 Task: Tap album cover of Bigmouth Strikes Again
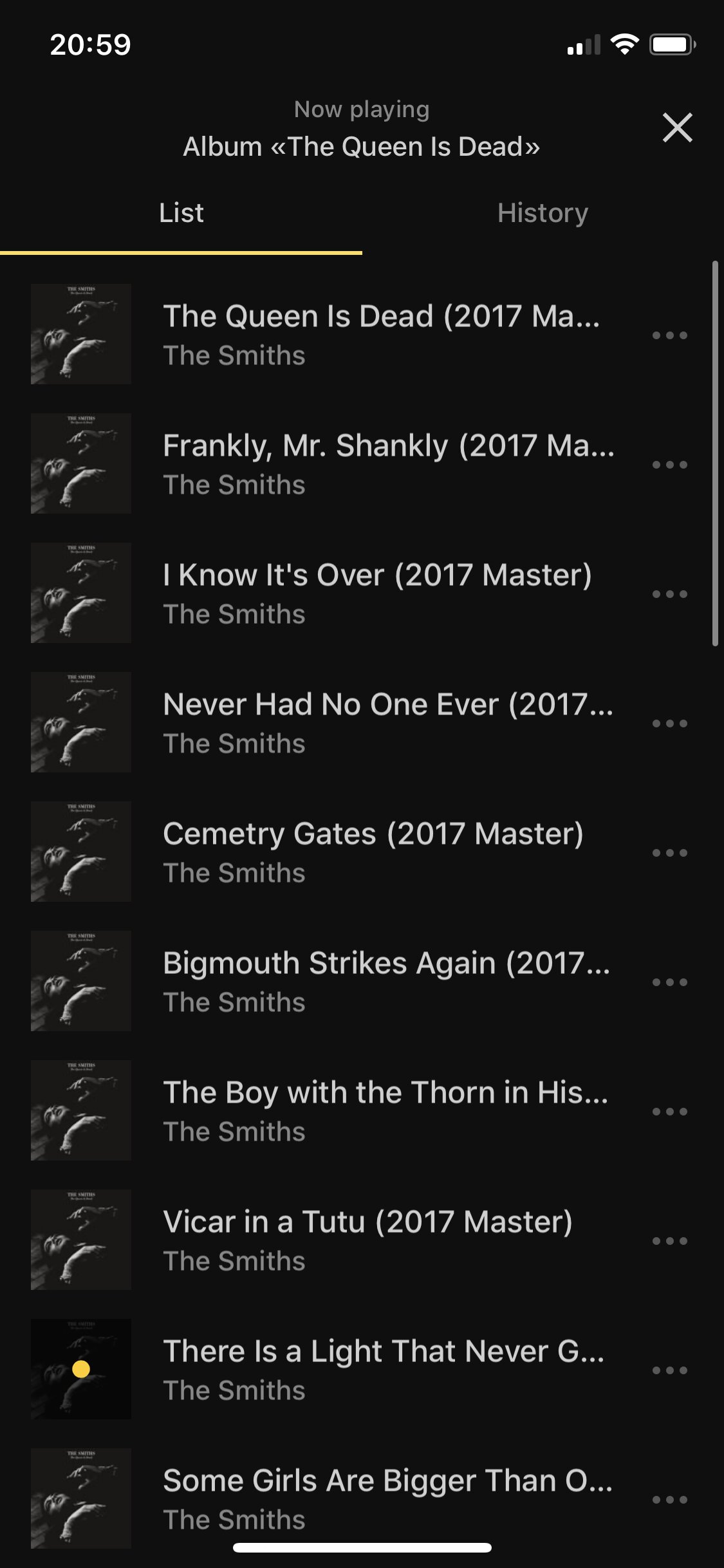point(81,981)
